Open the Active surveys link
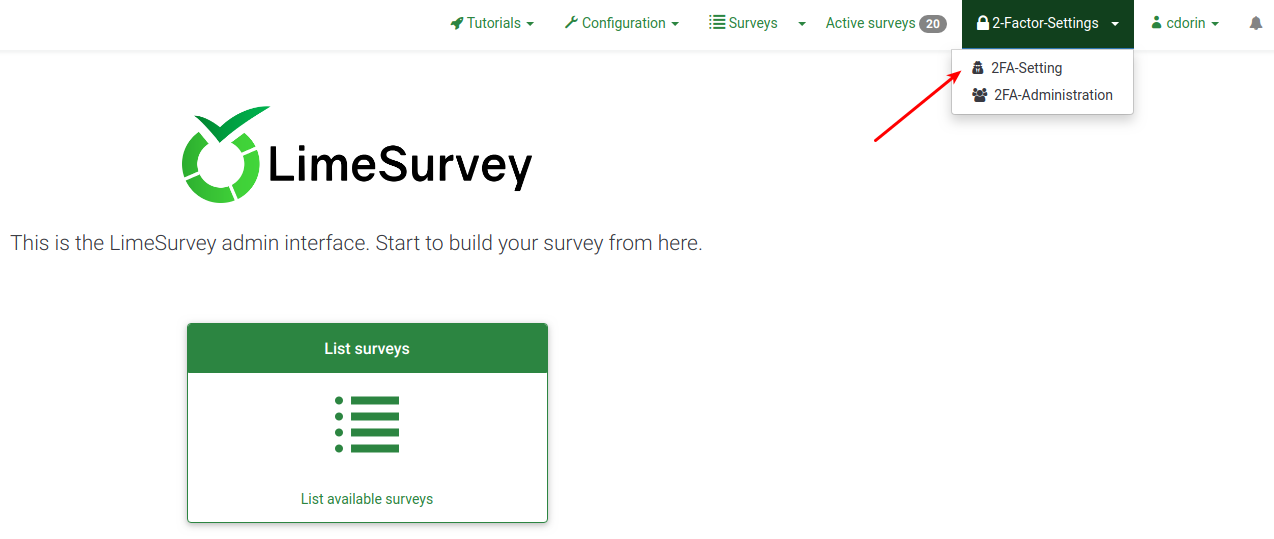This screenshot has height=539, width=1274. [870, 23]
